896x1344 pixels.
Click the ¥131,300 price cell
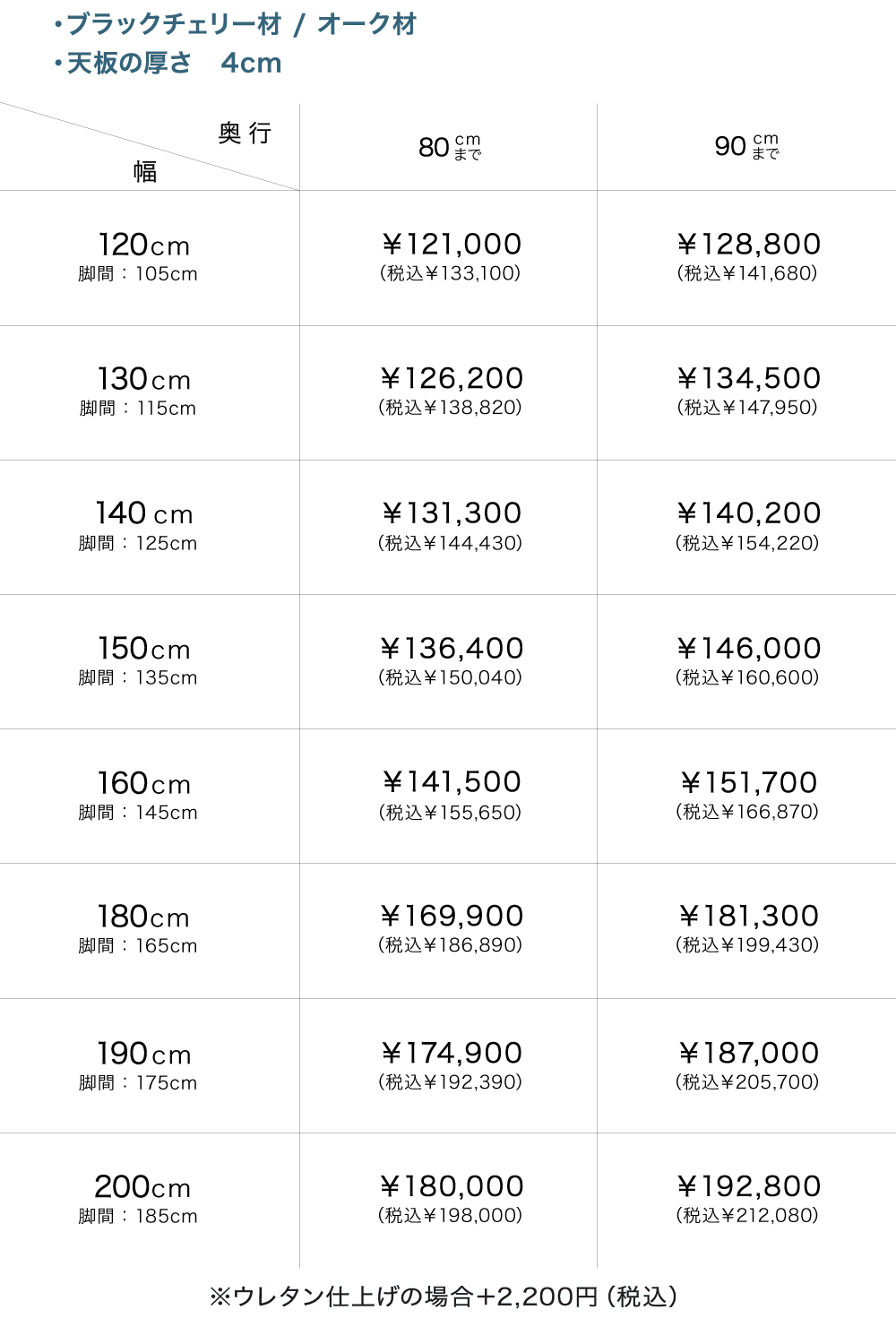tap(451, 513)
